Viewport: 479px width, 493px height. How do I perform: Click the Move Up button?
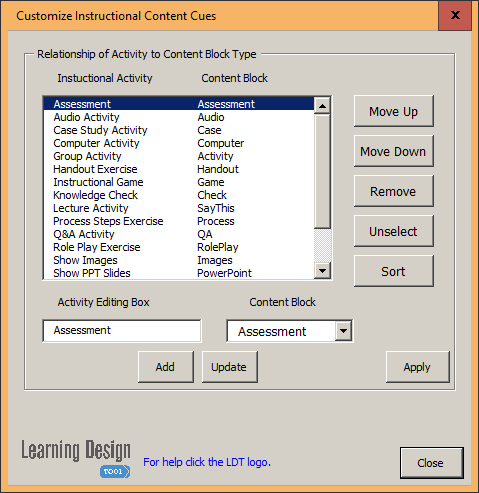[x=394, y=111]
